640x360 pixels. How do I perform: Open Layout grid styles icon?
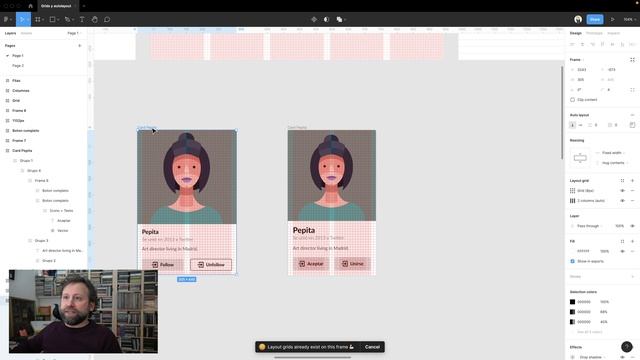coord(622,180)
